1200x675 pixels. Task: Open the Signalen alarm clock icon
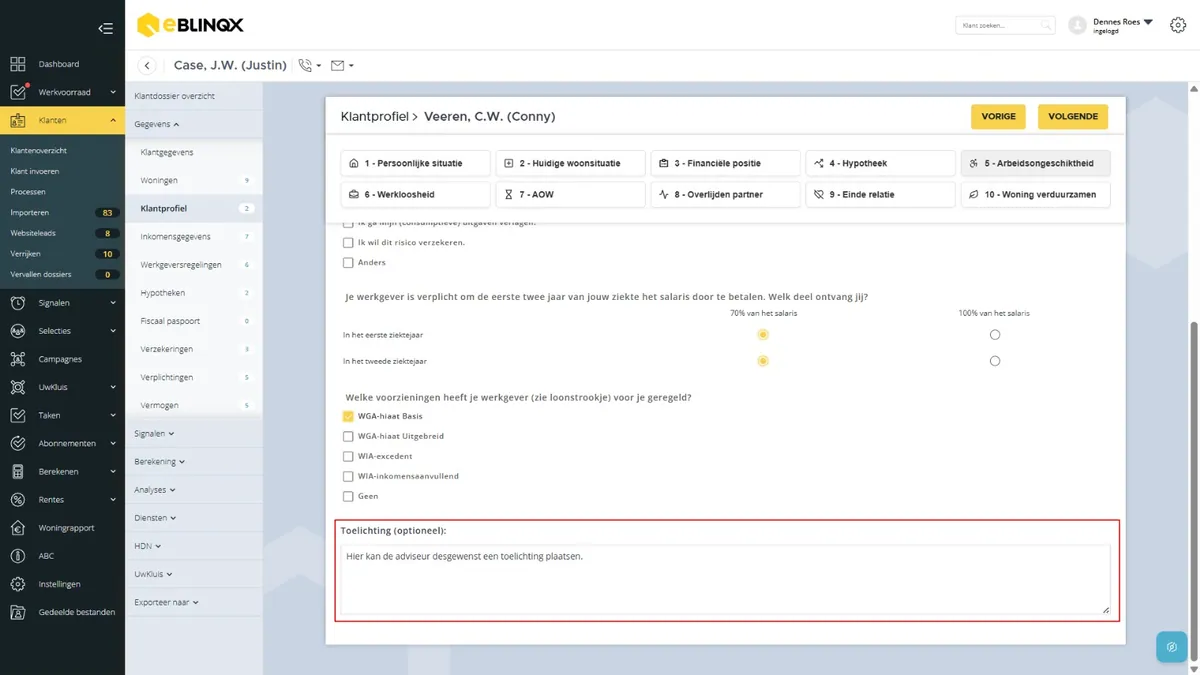18,303
